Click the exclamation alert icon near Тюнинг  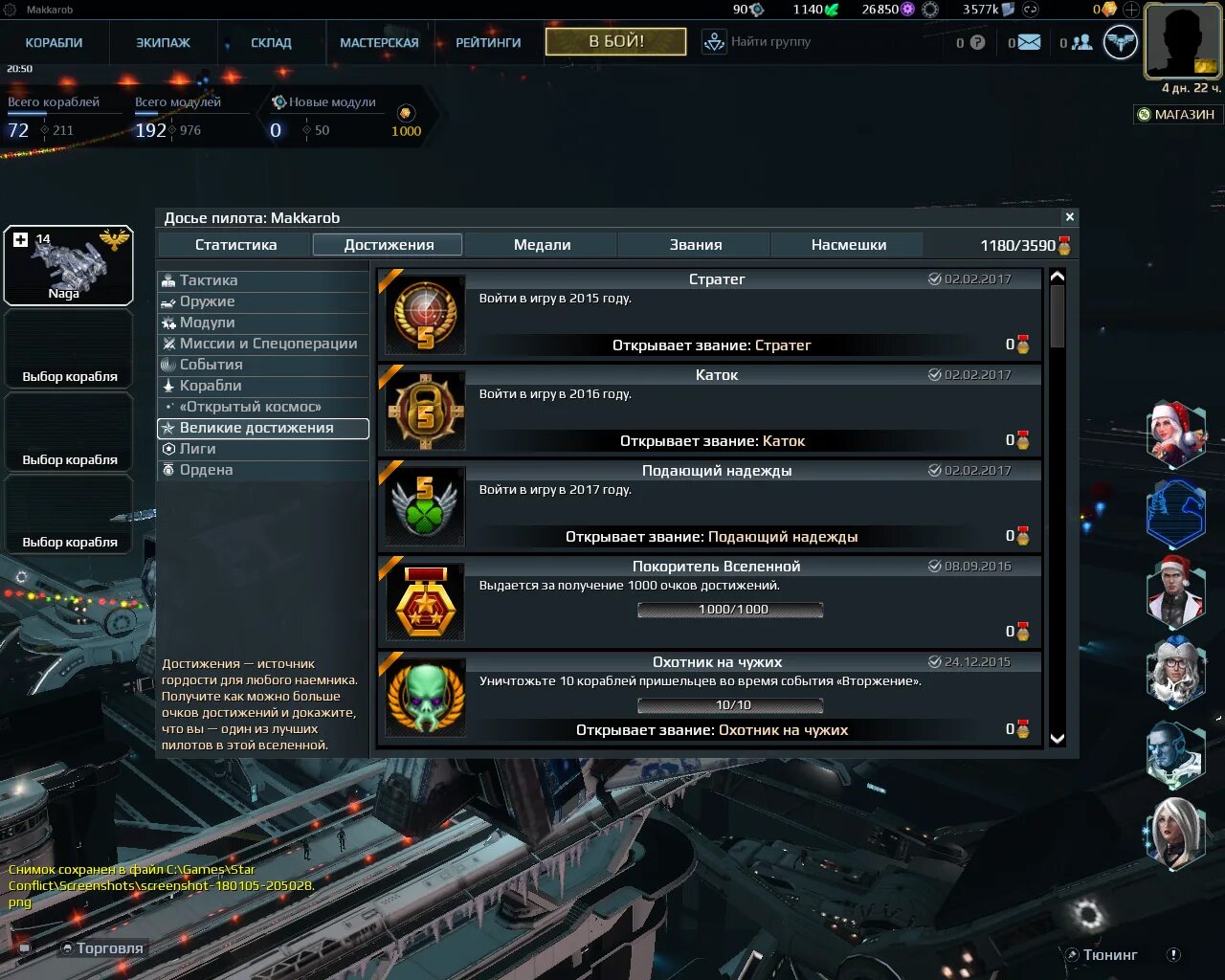1173,954
